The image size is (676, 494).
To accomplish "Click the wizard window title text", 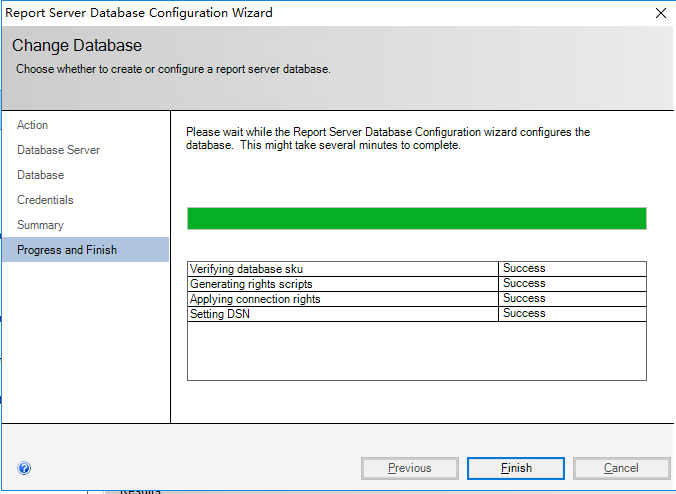I will point(138,13).
